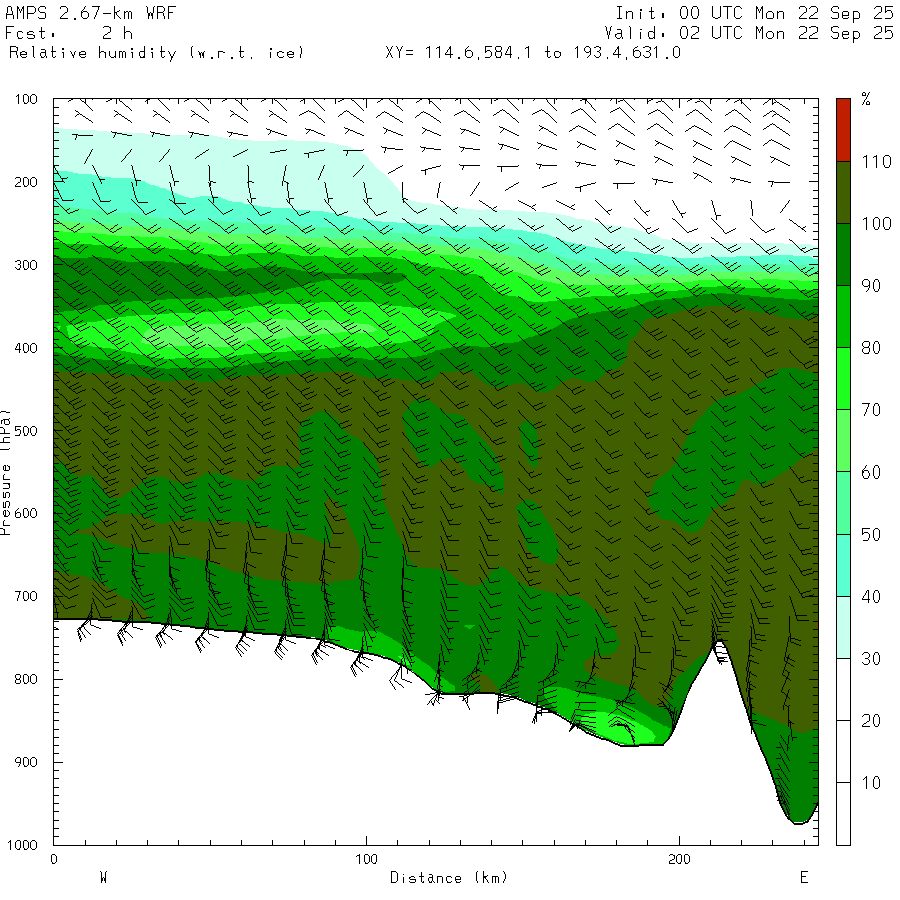Click the 'Pressure (hPa)' axis label

pos(6,472)
